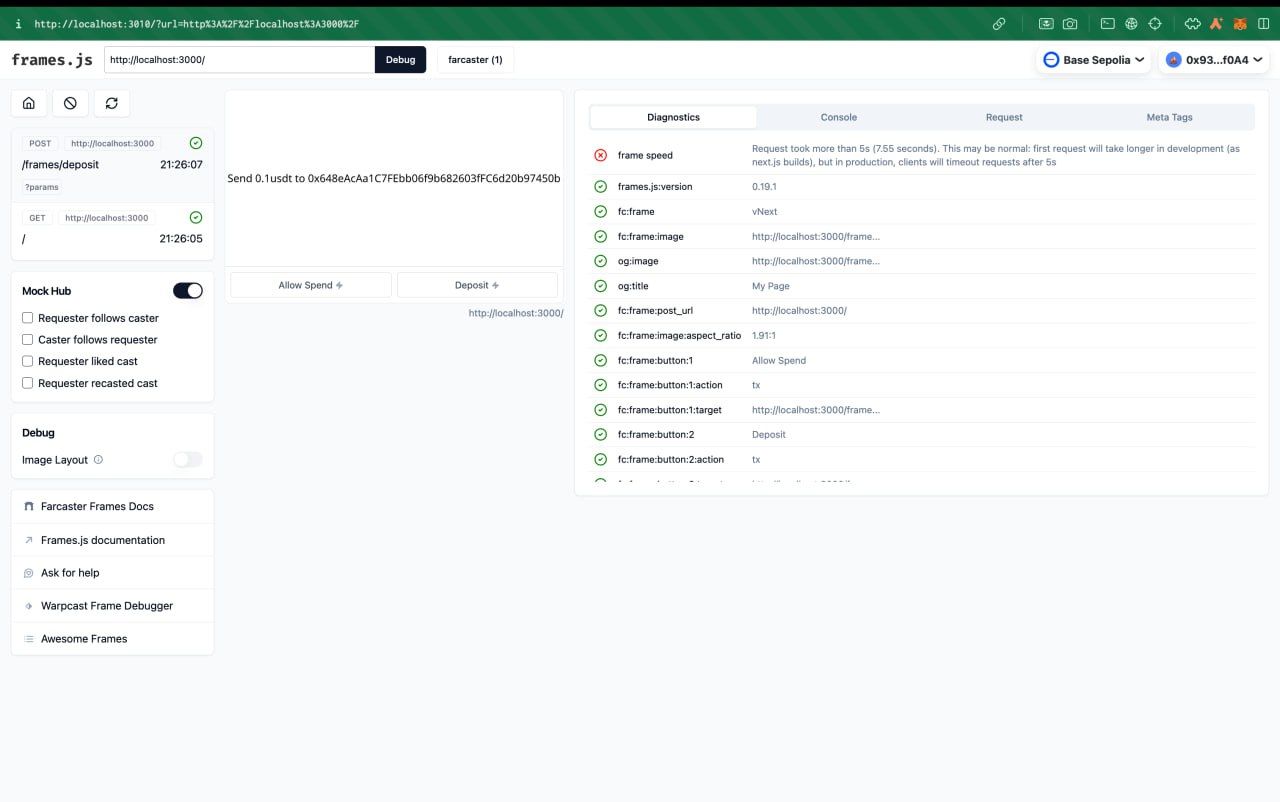
Task: Open Frames.js documentation link
Action: 112,540
